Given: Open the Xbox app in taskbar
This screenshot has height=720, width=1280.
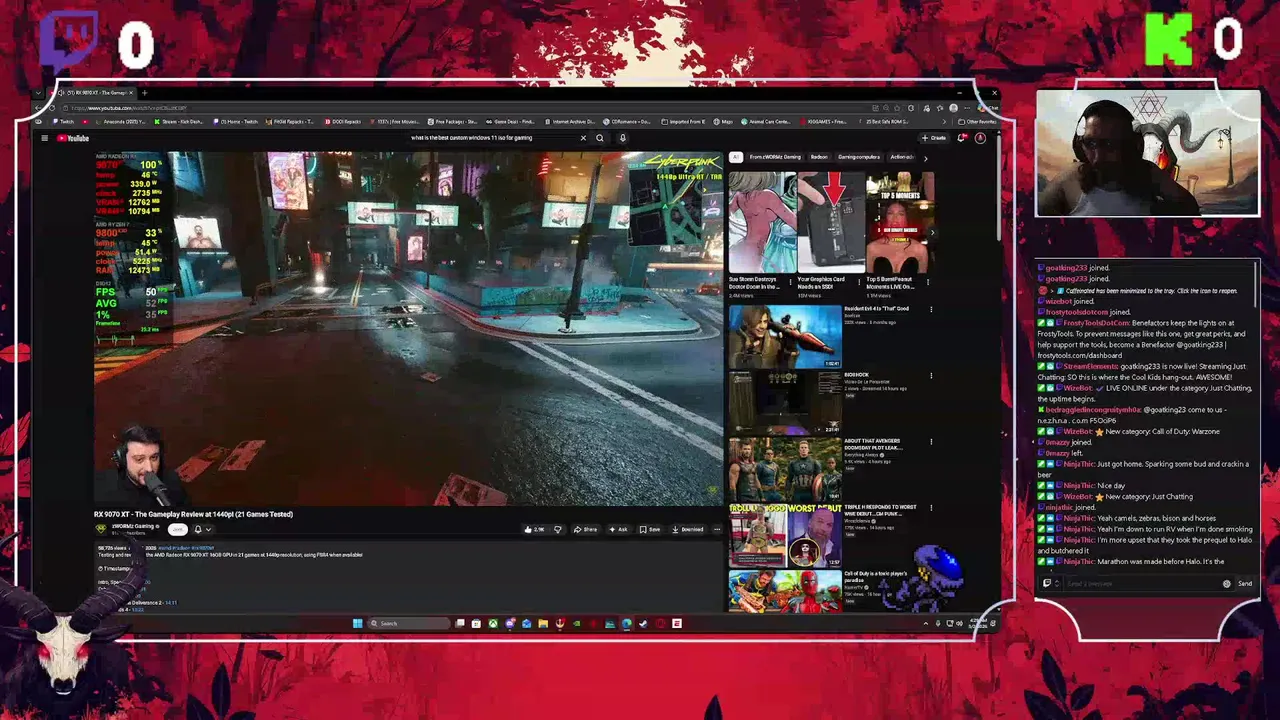Looking at the screenshot, I should [x=493, y=623].
